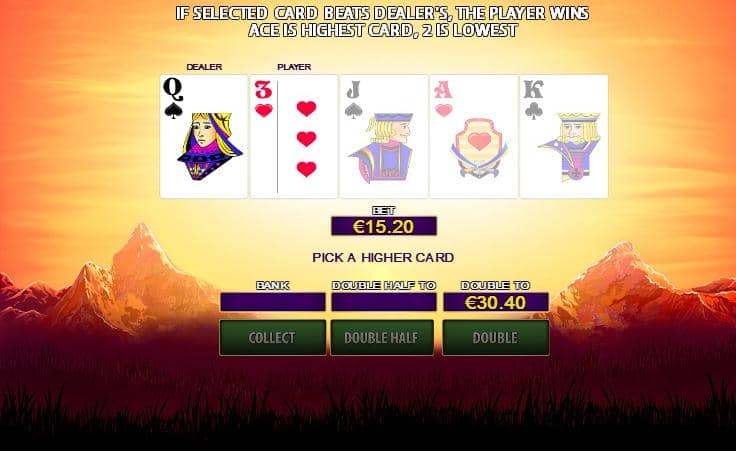Click the dealer's Queen of Spades card
736x451 pixels.
(x=204, y=136)
